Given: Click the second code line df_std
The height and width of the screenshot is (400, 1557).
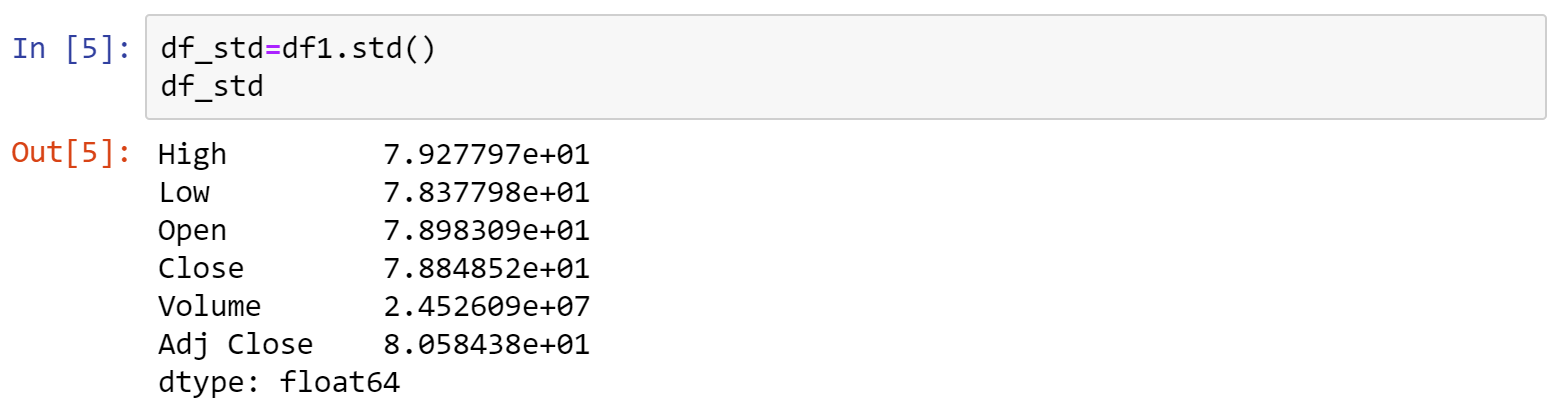Looking at the screenshot, I should click(211, 87).
